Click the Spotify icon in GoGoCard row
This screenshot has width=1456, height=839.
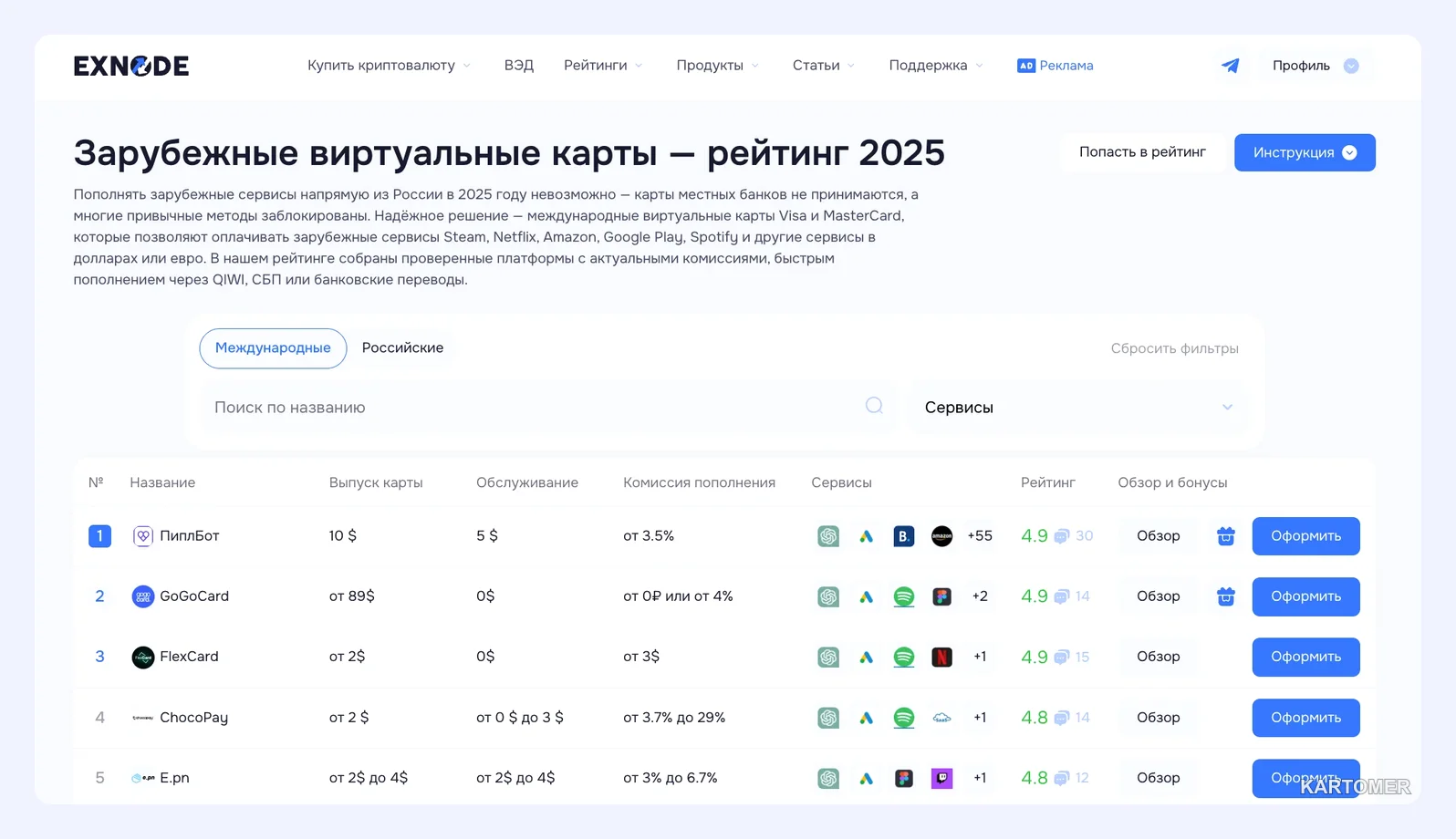(x=904, y=596)
